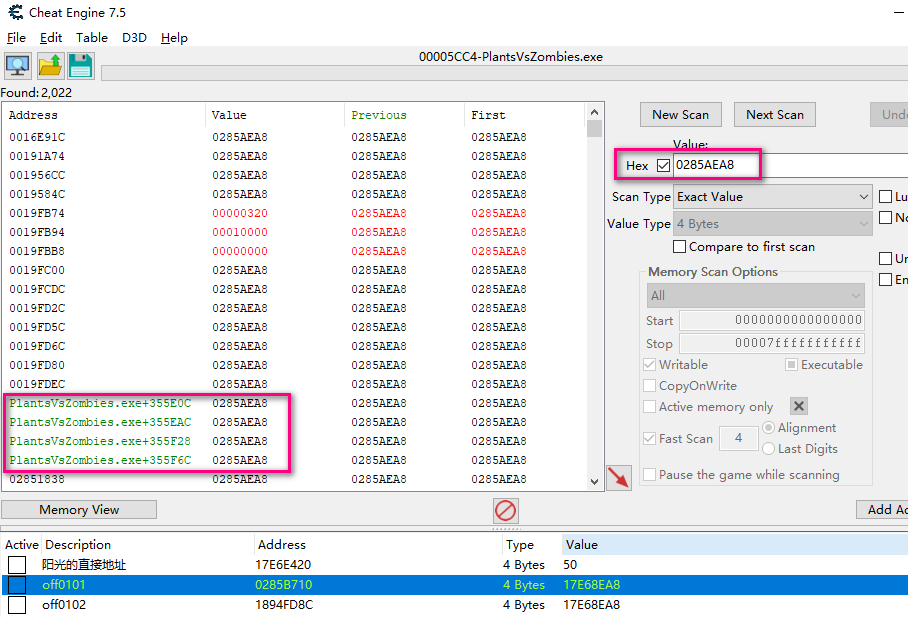
Task: Select result address 02851838
Action: [37, 480]
